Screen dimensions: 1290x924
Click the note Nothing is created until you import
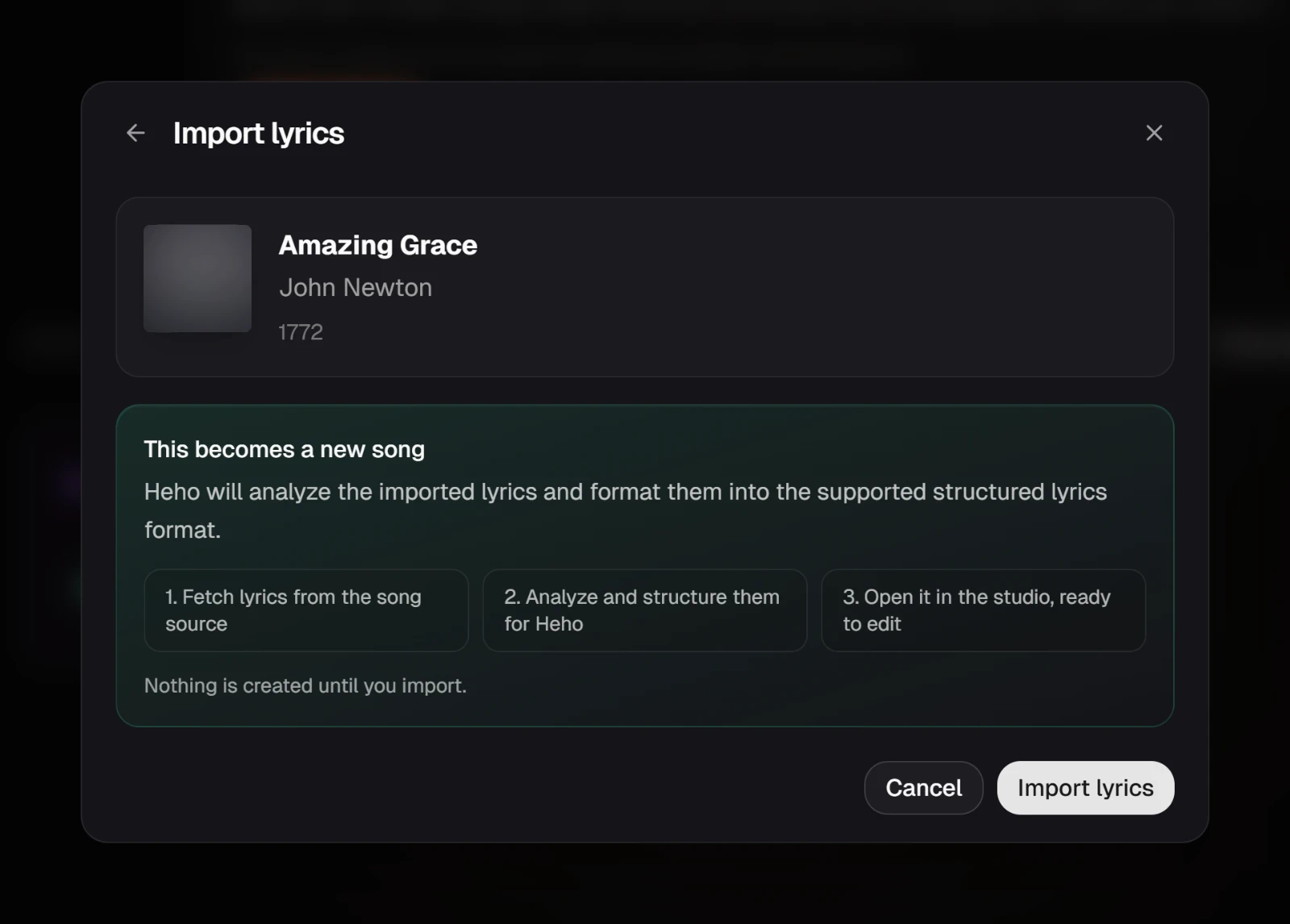[x=306, y=686]
